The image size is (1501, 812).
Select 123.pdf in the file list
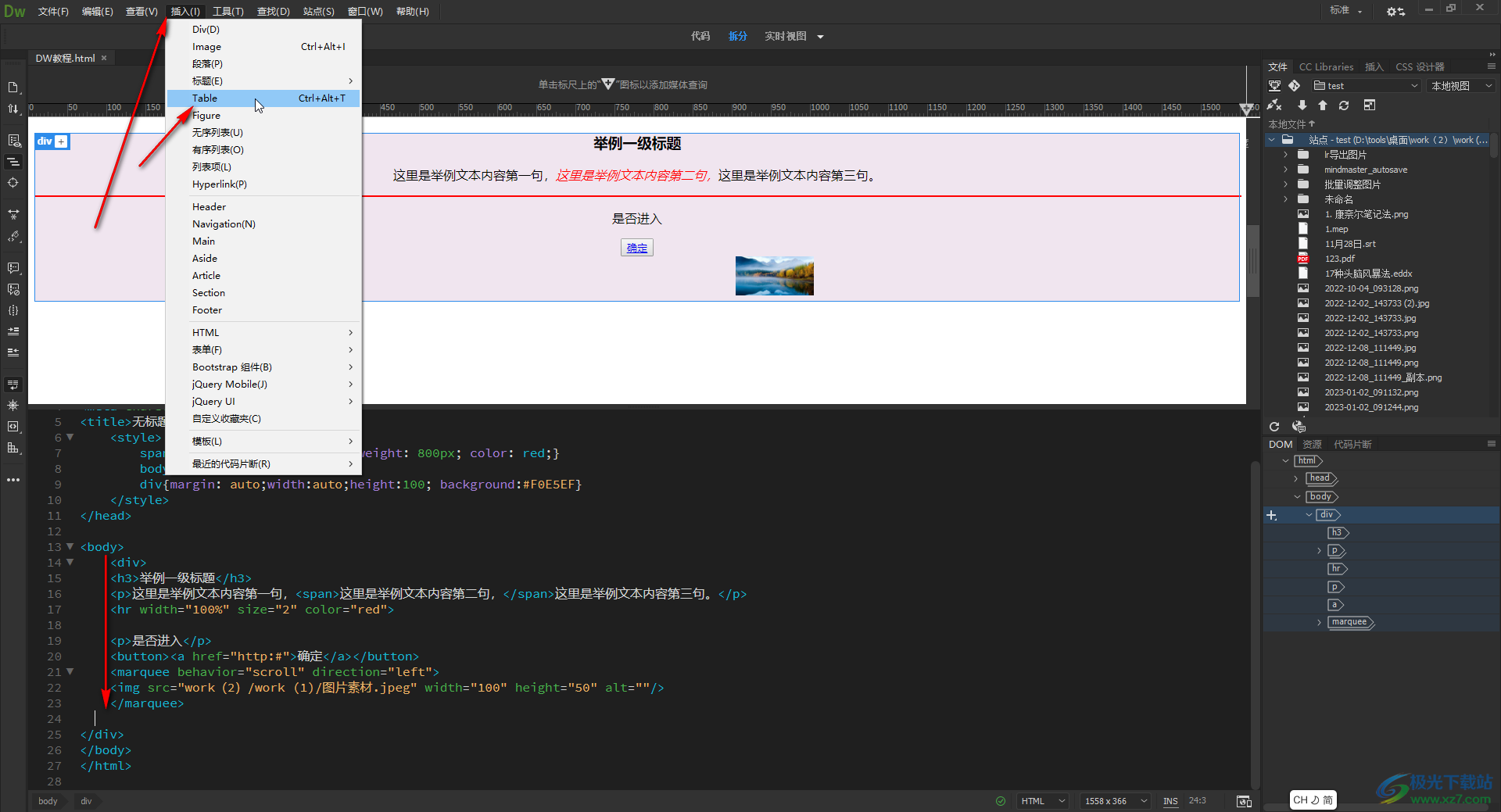[x=1339, y=259]
